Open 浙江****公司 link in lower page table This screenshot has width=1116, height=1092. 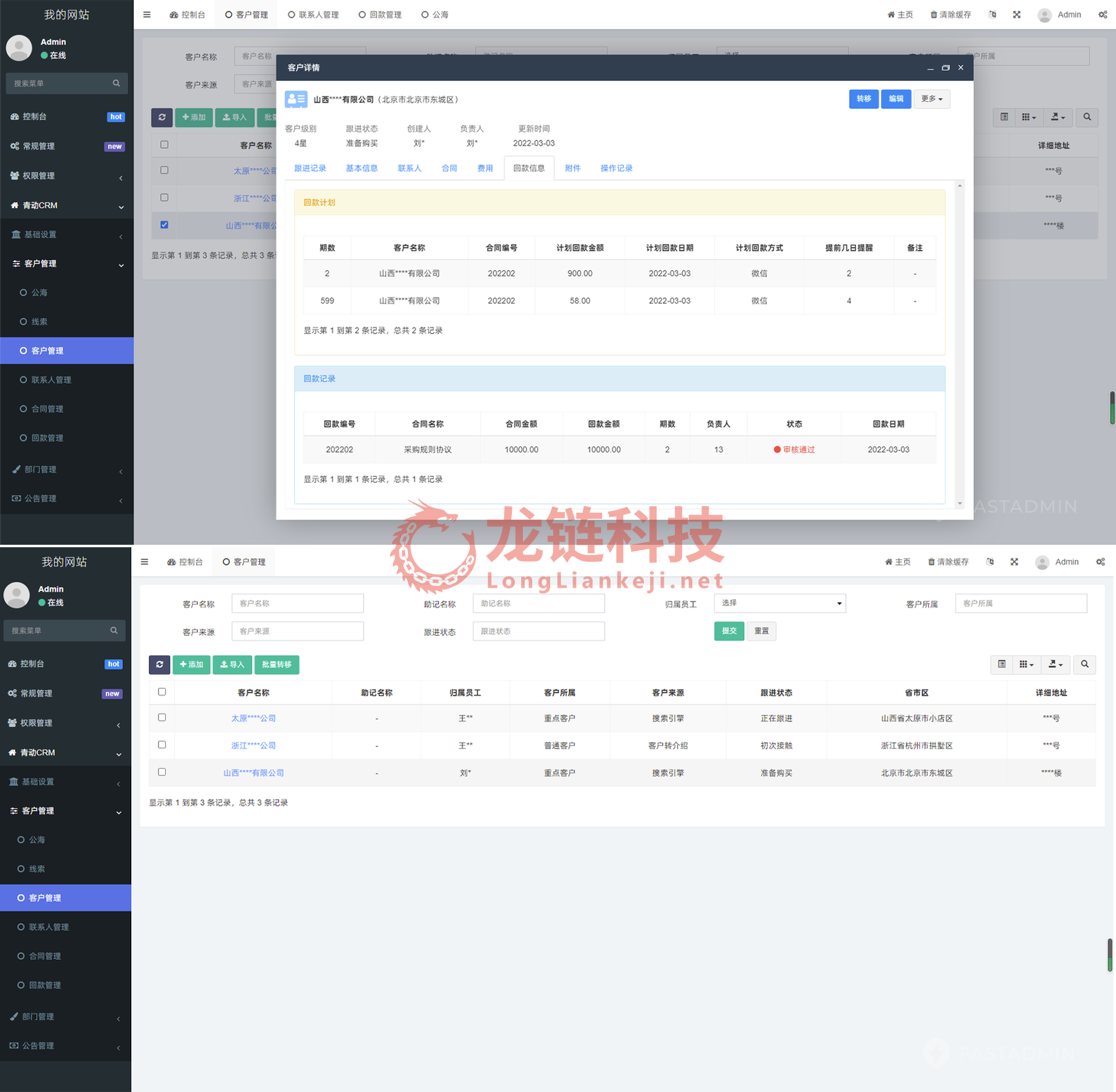(x=253, y=745)
